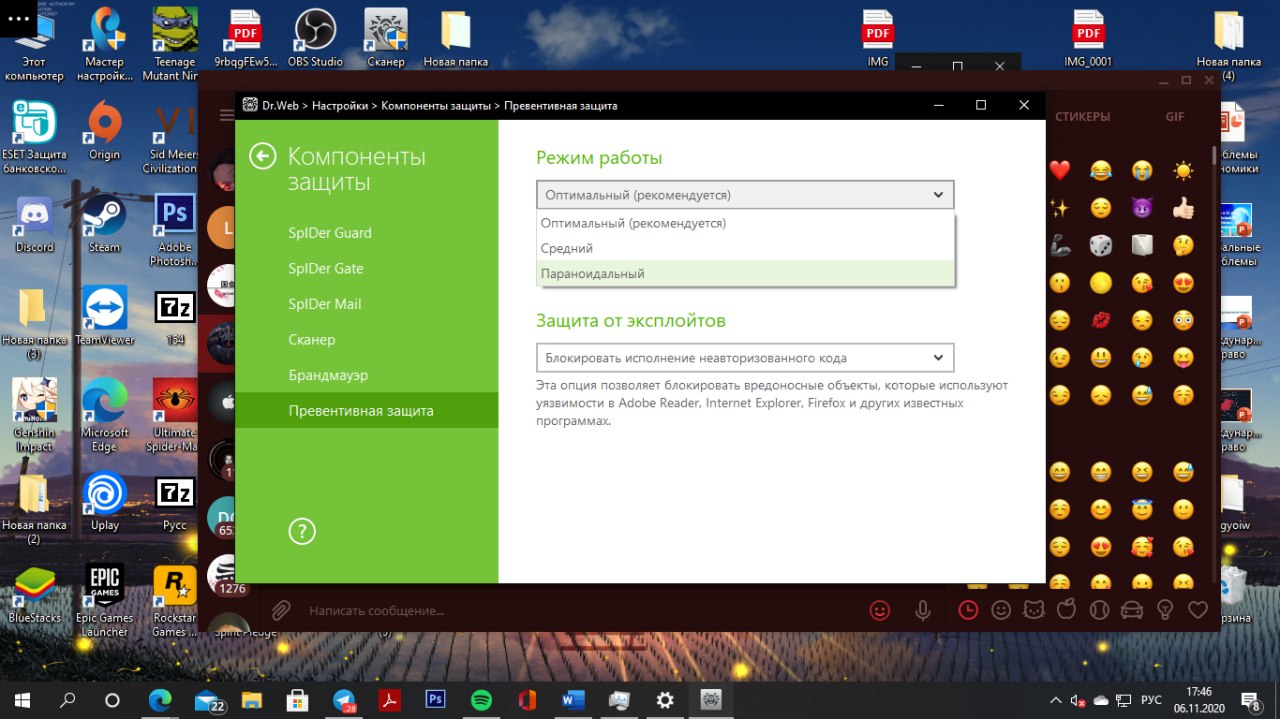Viewport: 1280px width, 719px height.
Task: Record a voice message with microphone icon
Action: point(924,610)
